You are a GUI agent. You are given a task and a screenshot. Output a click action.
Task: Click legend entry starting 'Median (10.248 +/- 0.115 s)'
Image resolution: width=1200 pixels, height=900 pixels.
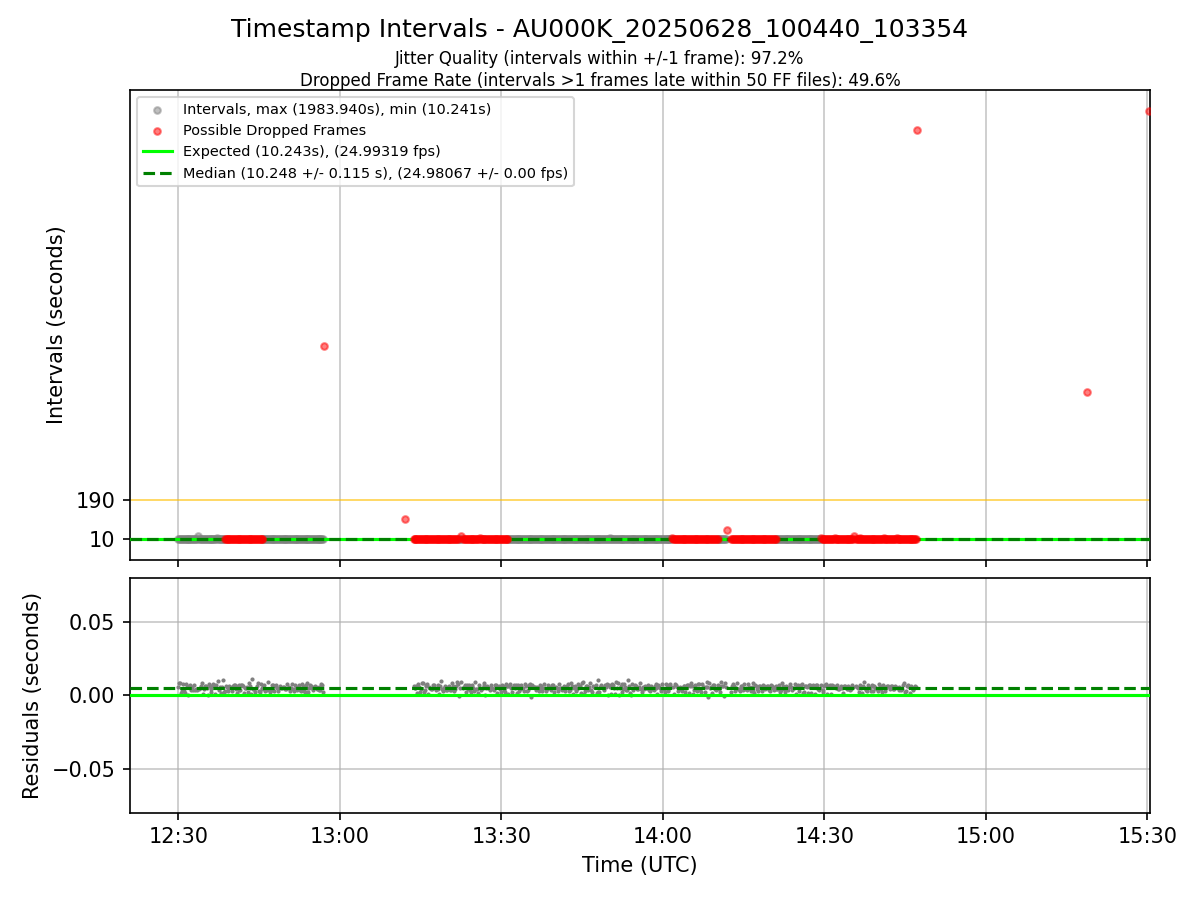click(x=376, y=173)
